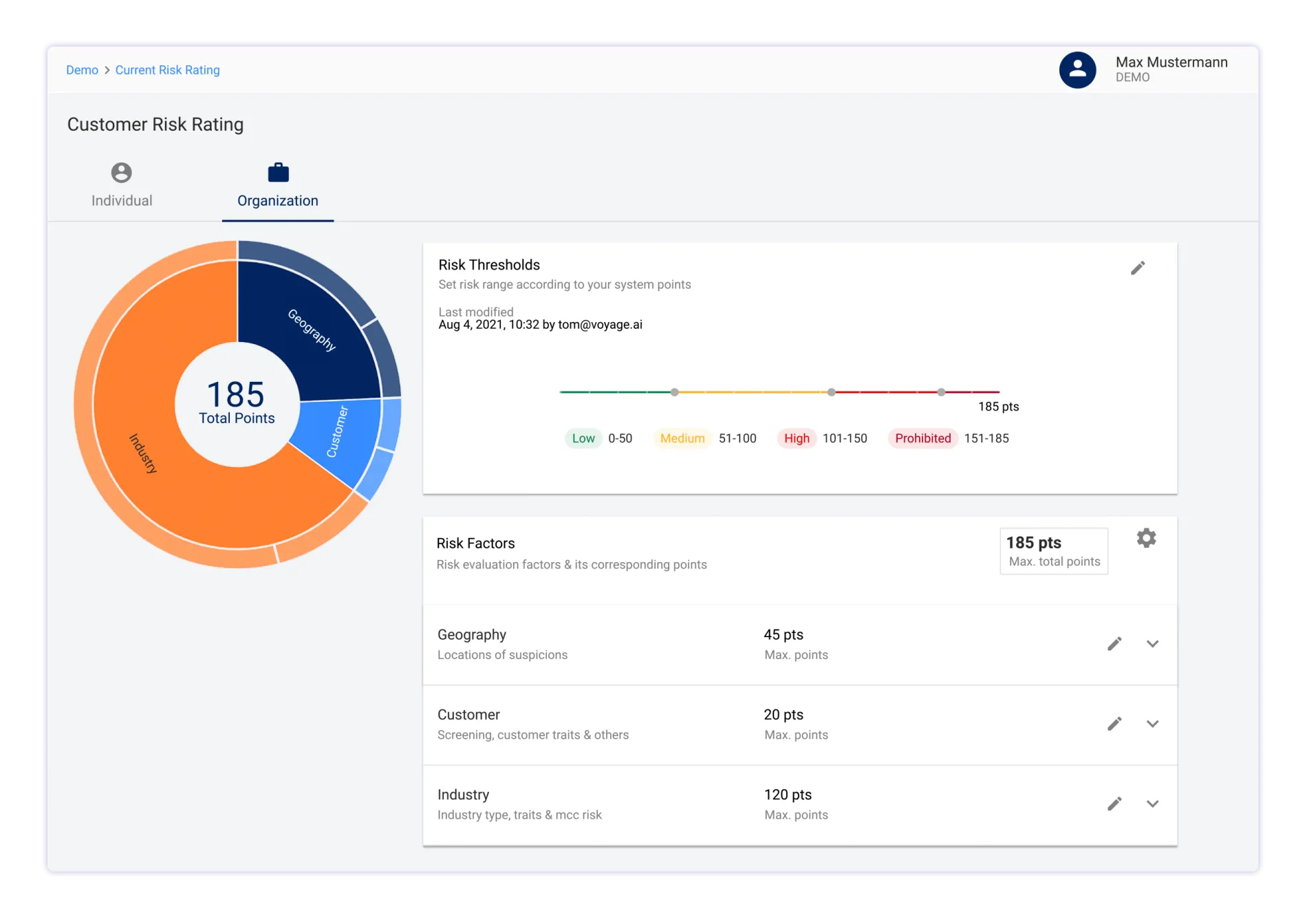Select the Prohibited risk label
This screenshot has width=1307, height=924.
pos(922,438)
